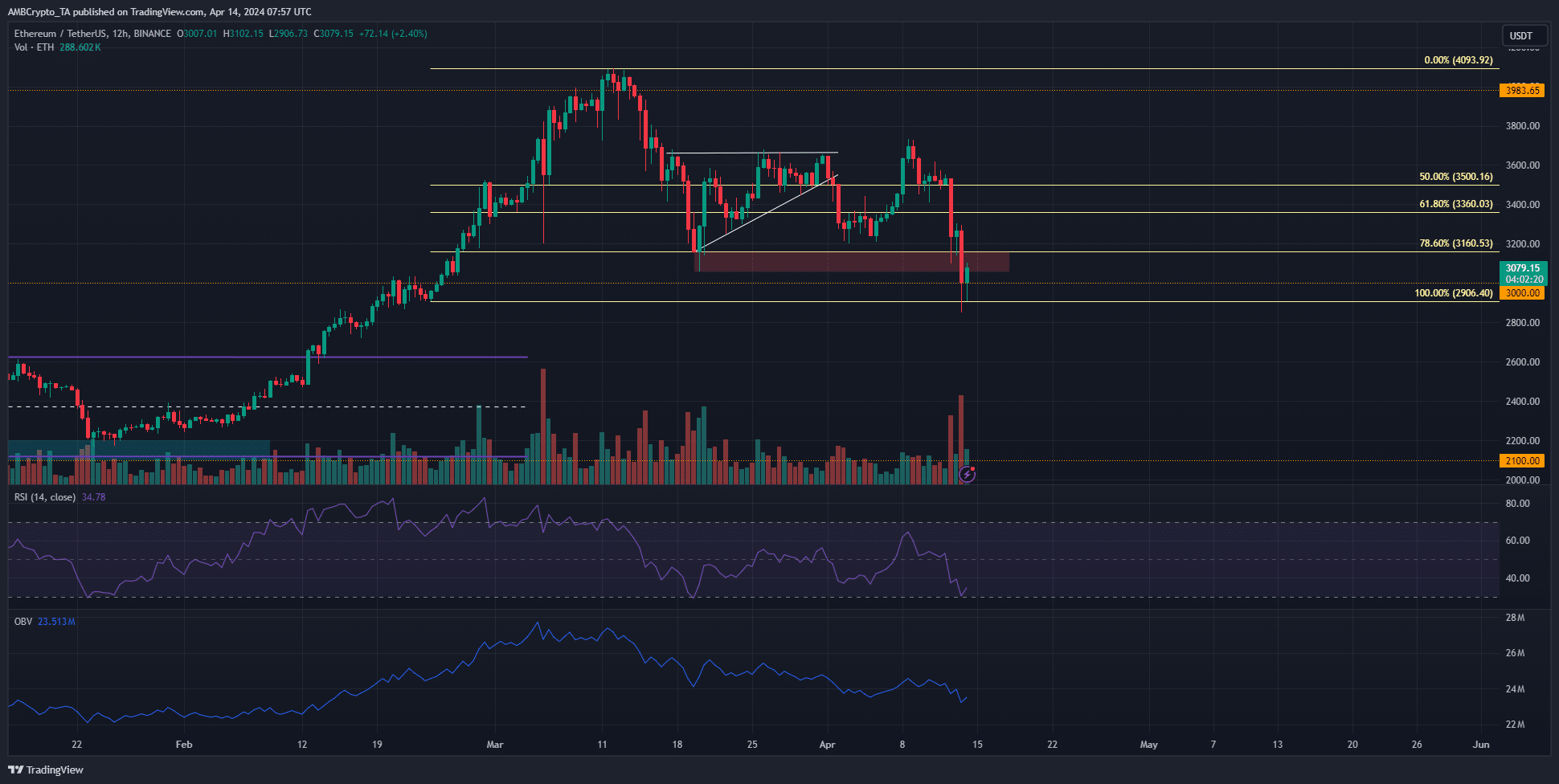1559x784 pixels.
Task: Click the 28M OBV axis label
Action: pyautogui.click(x=1515, y=618)
